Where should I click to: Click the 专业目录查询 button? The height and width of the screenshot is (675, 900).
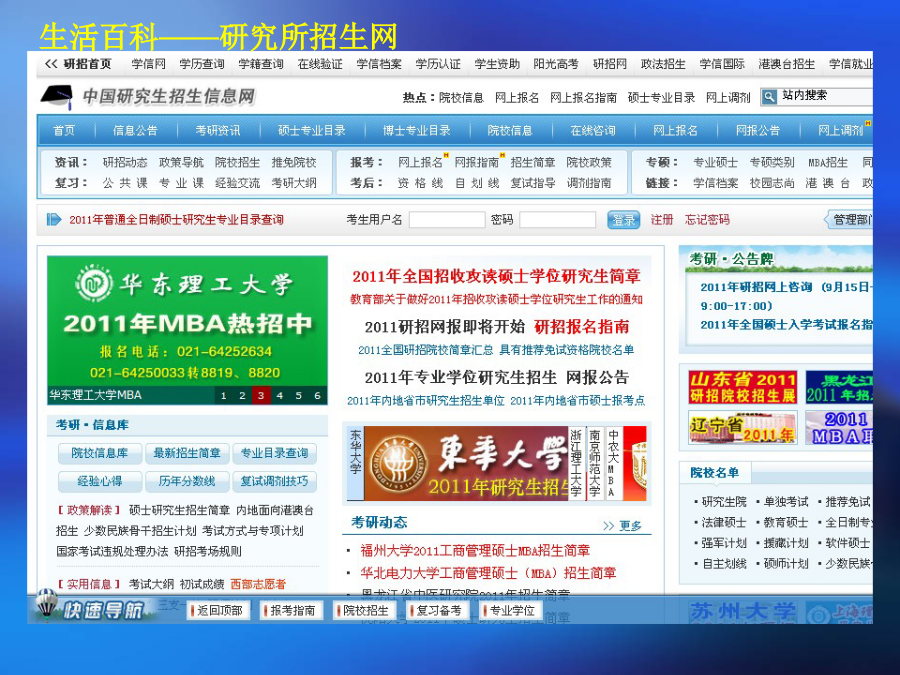point(274,453)
